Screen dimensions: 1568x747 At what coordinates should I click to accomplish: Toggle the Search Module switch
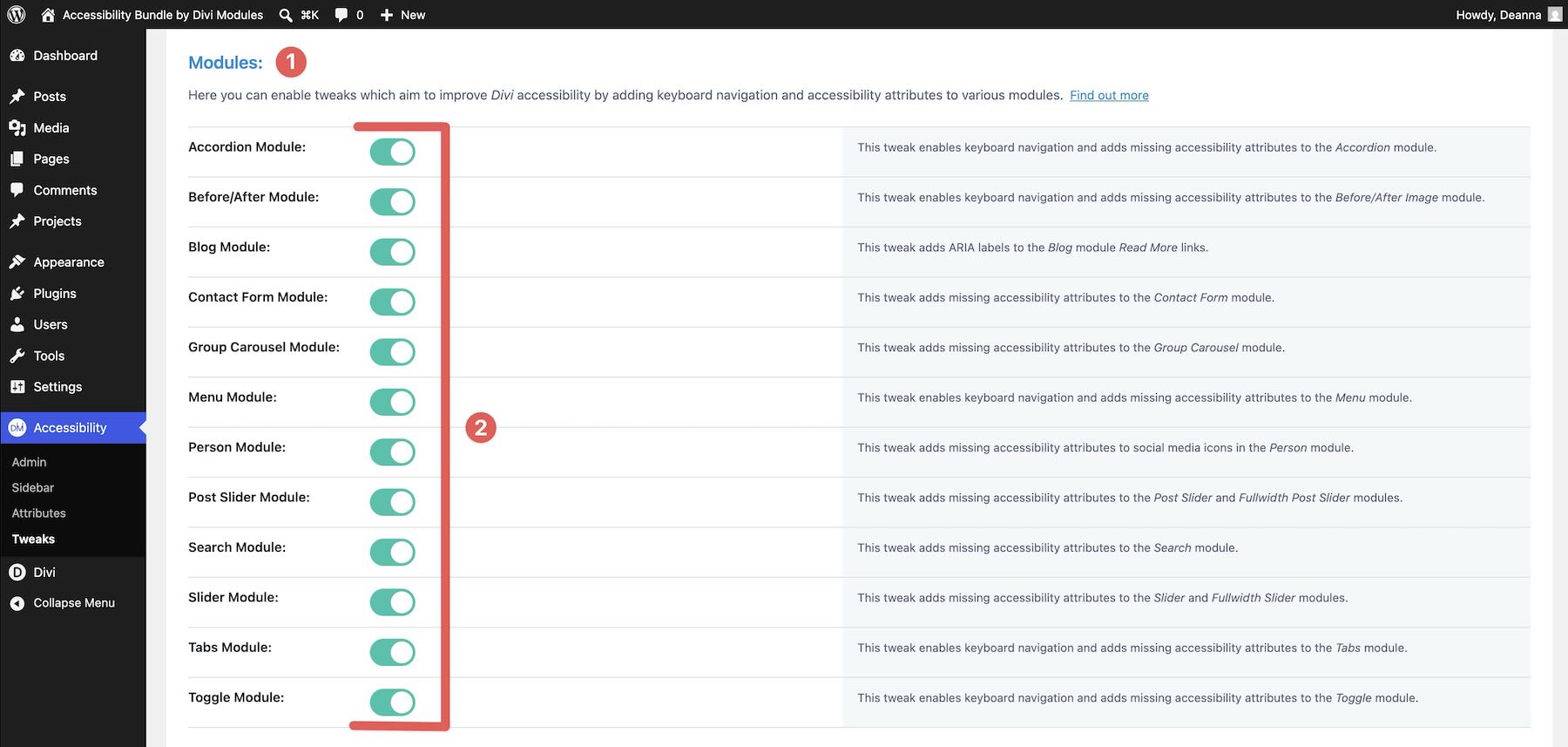393,552
